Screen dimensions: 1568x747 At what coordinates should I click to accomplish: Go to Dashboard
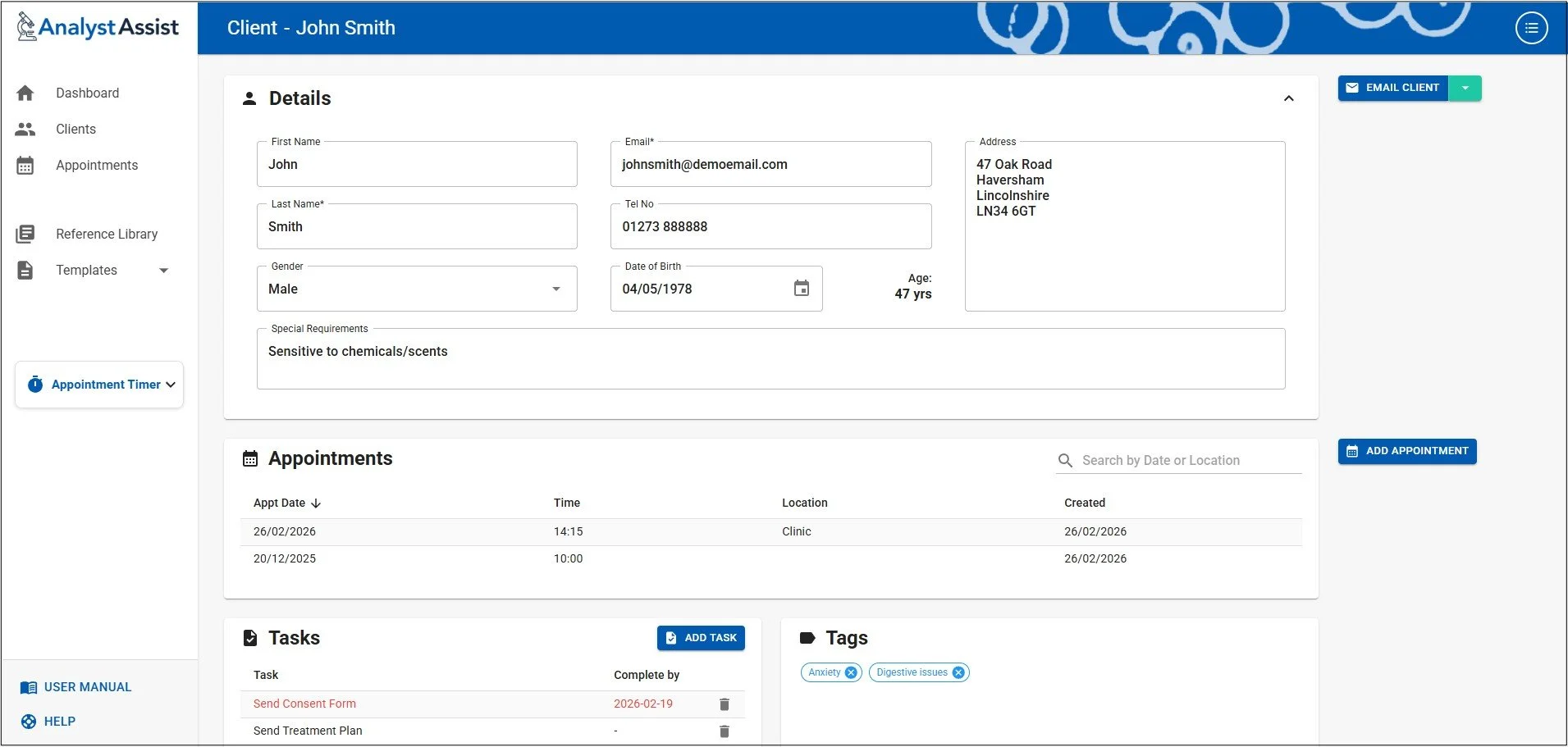88,93
